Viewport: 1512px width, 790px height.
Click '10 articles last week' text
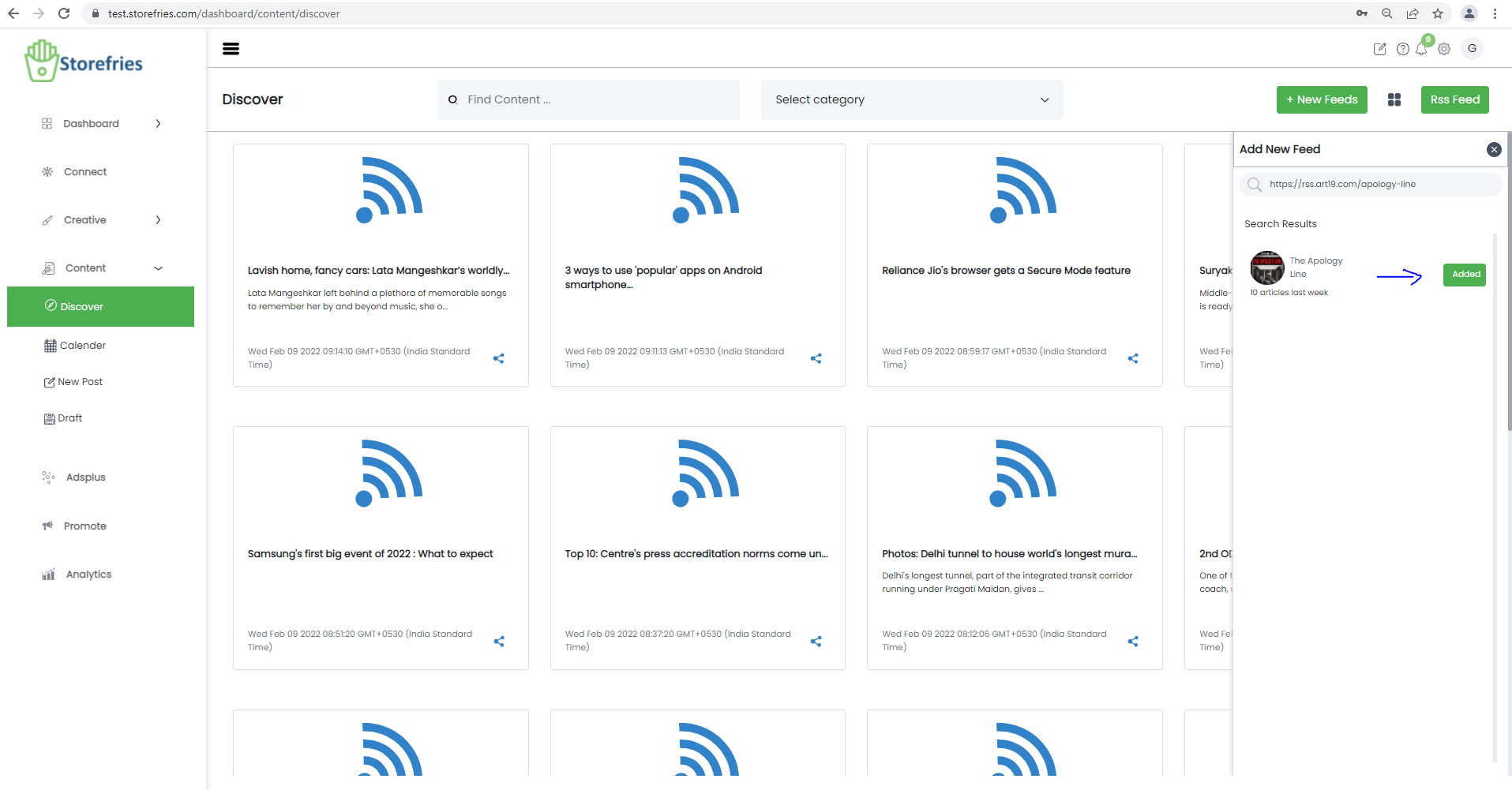[x=1289, y=293]
